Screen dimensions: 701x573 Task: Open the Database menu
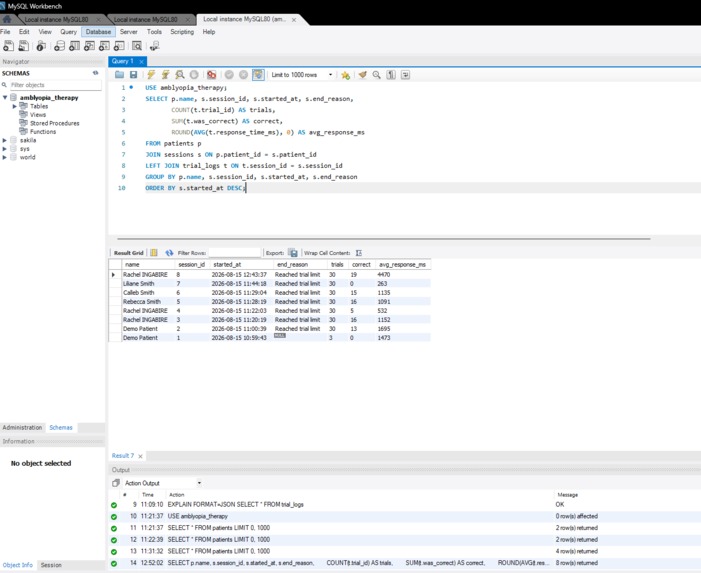[x=98, y=32]
